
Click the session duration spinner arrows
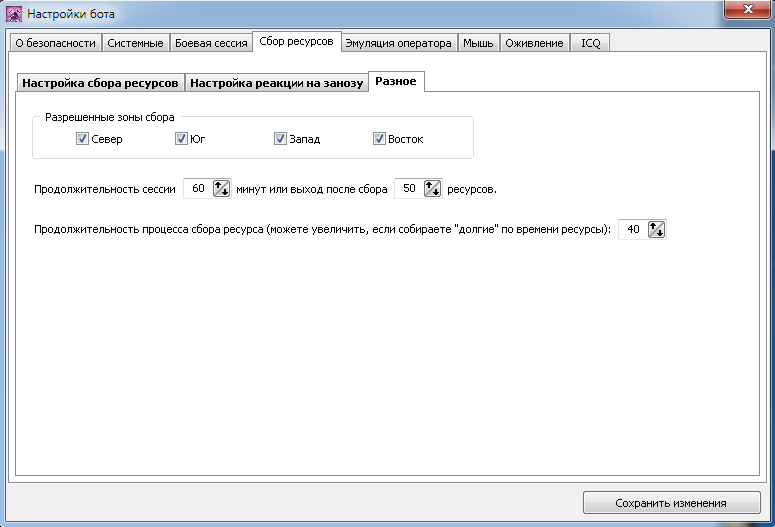221,188
